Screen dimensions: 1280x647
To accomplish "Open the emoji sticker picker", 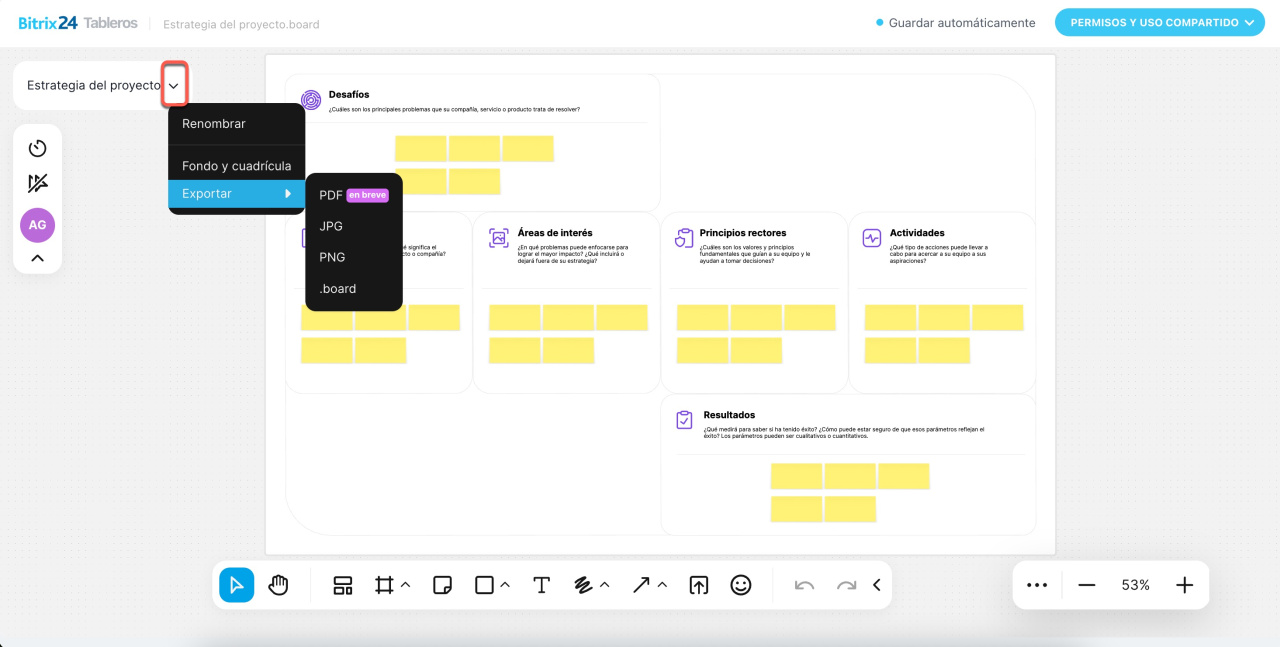I will pos(740,585).
